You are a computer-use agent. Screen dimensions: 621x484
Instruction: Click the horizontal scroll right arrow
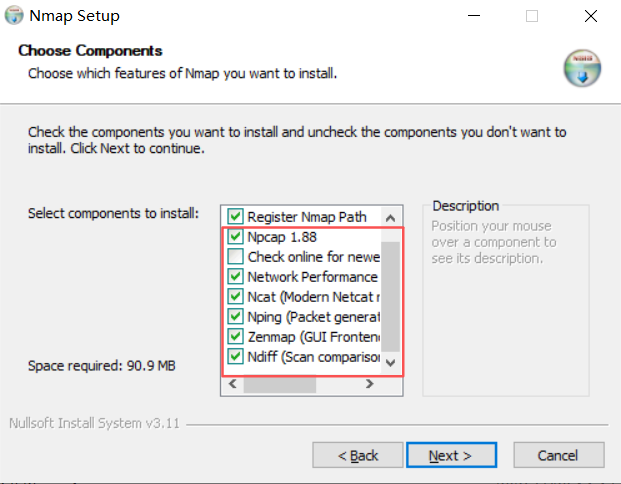[x=370, y=383]
